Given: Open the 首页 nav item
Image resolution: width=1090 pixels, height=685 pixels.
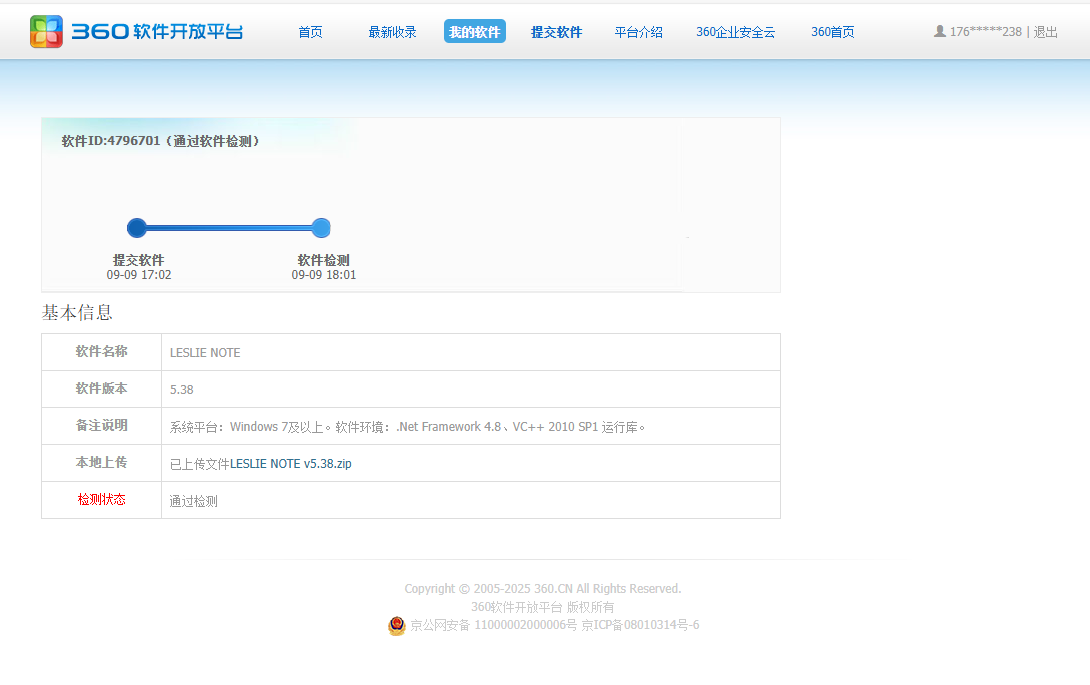Looking at the screenshot, I should 310,32.
